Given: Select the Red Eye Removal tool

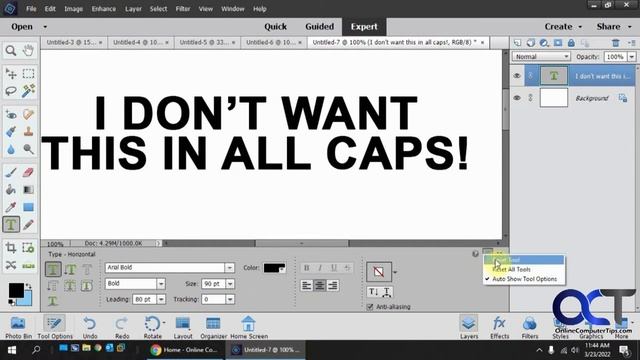Looking at the screenshot, I should [11, 114].
